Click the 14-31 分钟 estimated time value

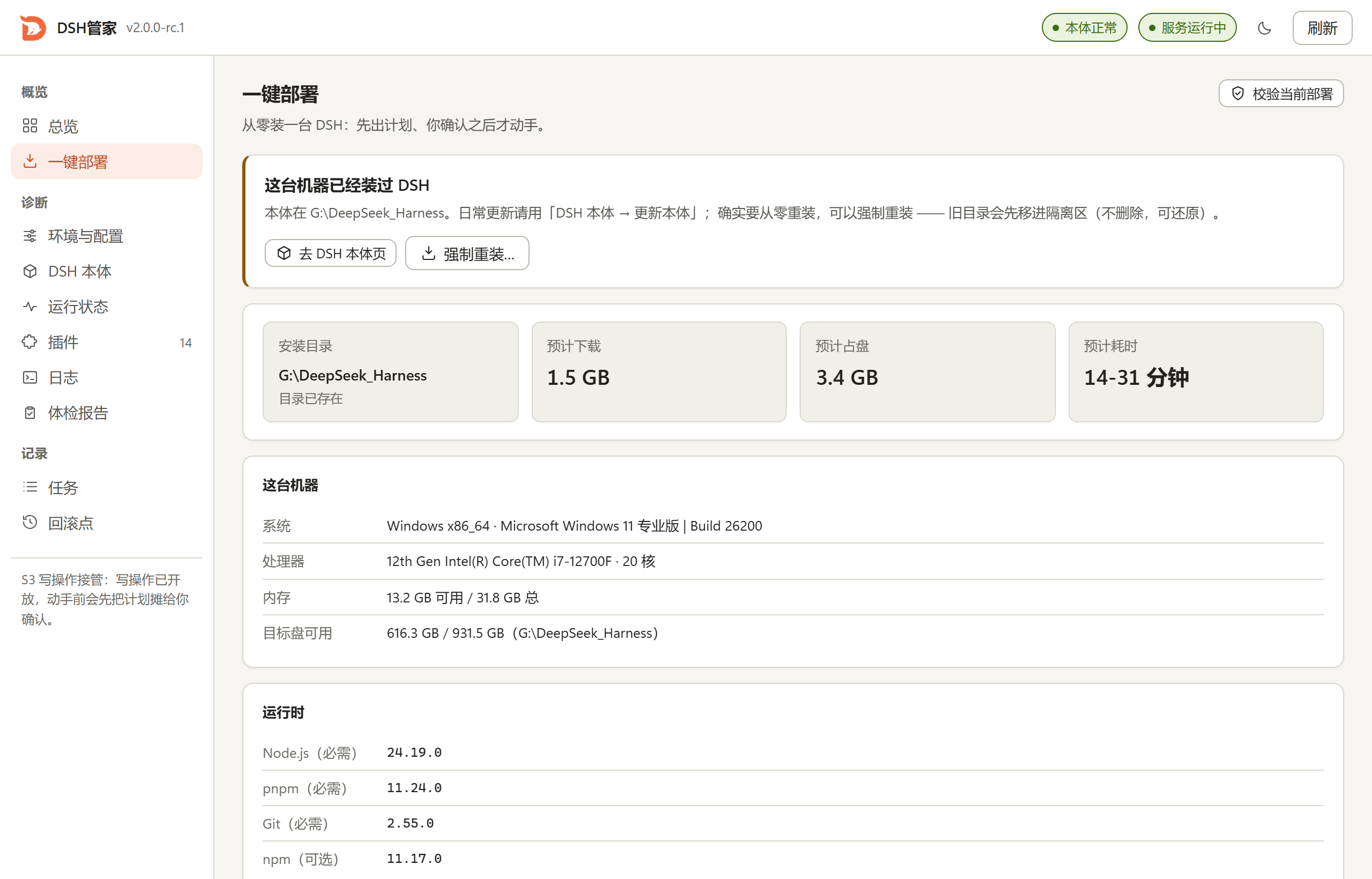[1136, 378]
